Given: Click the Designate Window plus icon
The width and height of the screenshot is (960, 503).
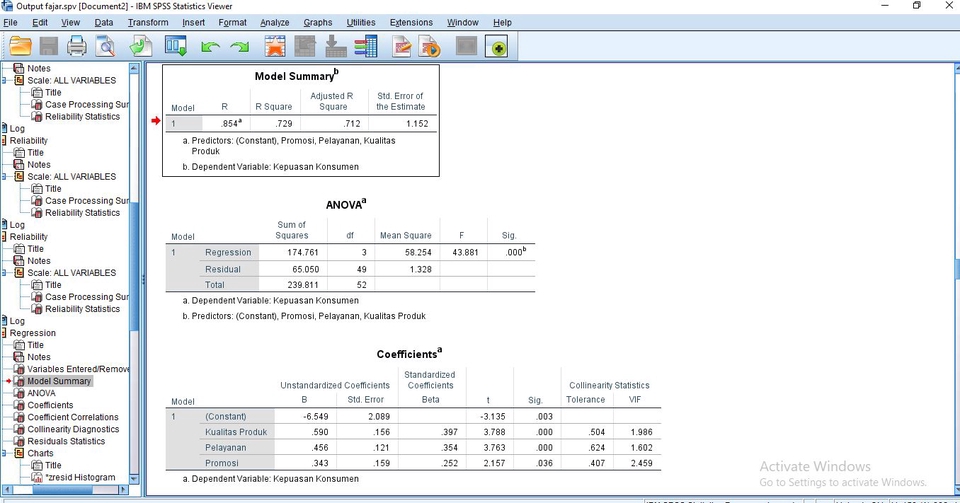Looking at the screenshot, I should click(x=497, y=47).
